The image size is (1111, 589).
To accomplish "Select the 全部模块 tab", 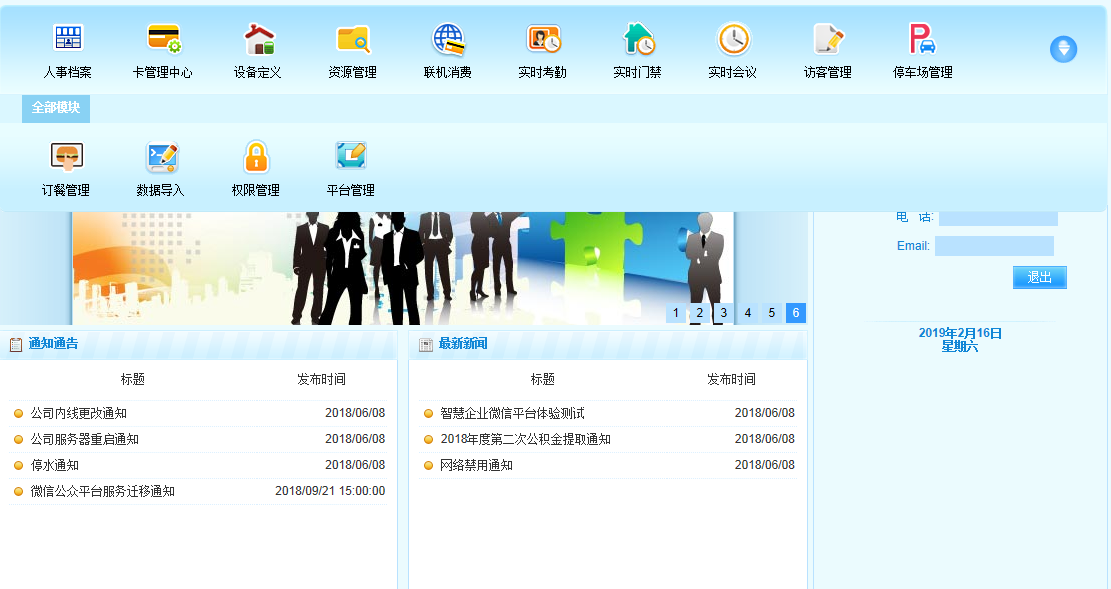I will click(56, 108).
